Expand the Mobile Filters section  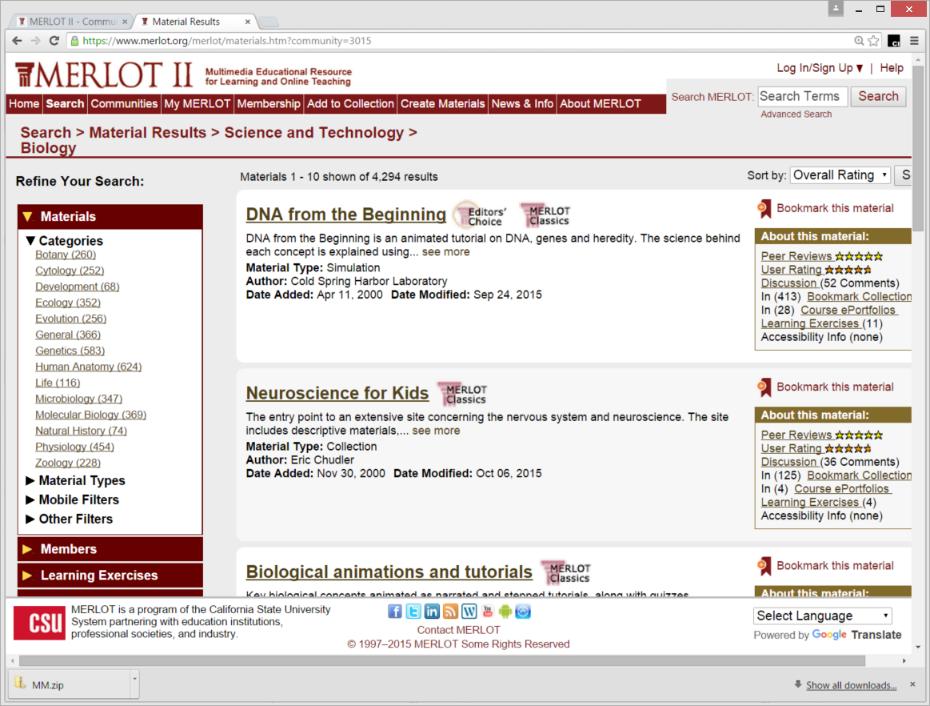click(30, 500)
